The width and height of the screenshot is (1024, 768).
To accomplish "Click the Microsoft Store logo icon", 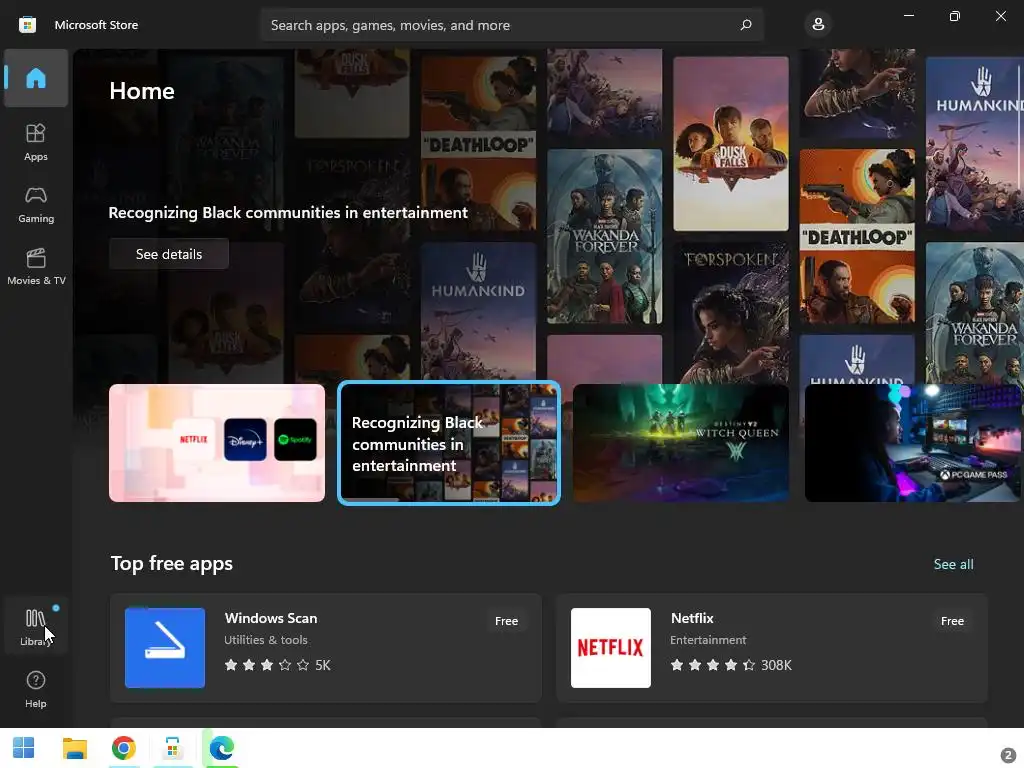I will click(x=27, y=25).
